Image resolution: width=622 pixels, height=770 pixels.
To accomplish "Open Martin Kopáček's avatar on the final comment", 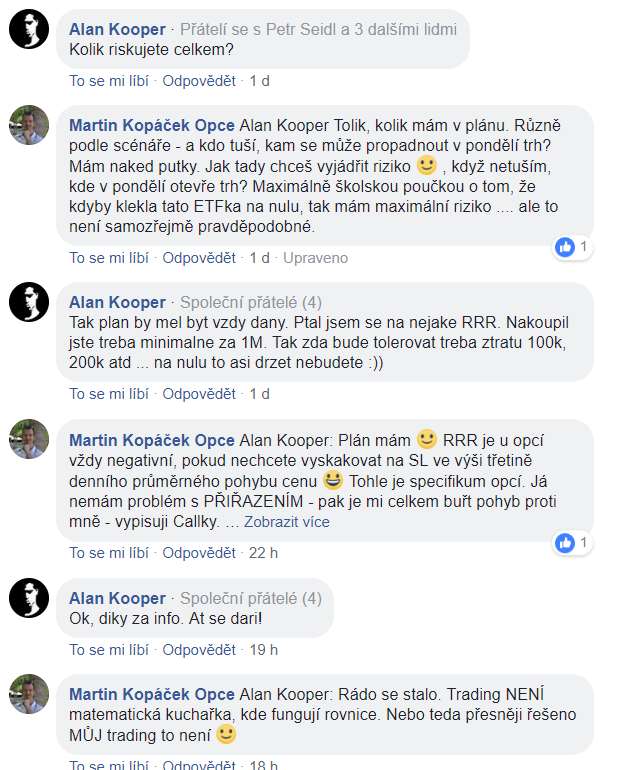I will 29,694.
